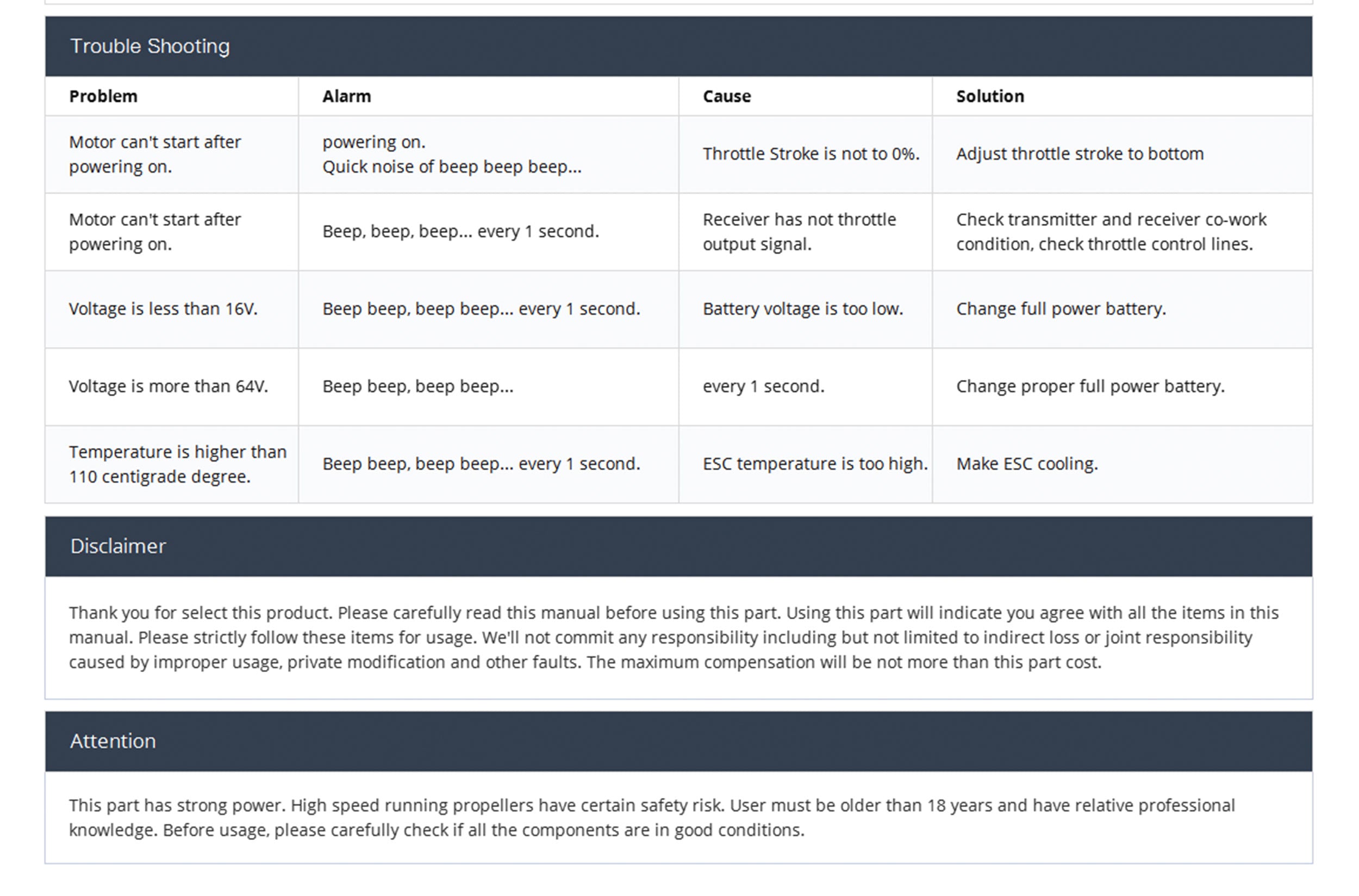Click the 'ESC temperature is too high' cell

[815, 464]
